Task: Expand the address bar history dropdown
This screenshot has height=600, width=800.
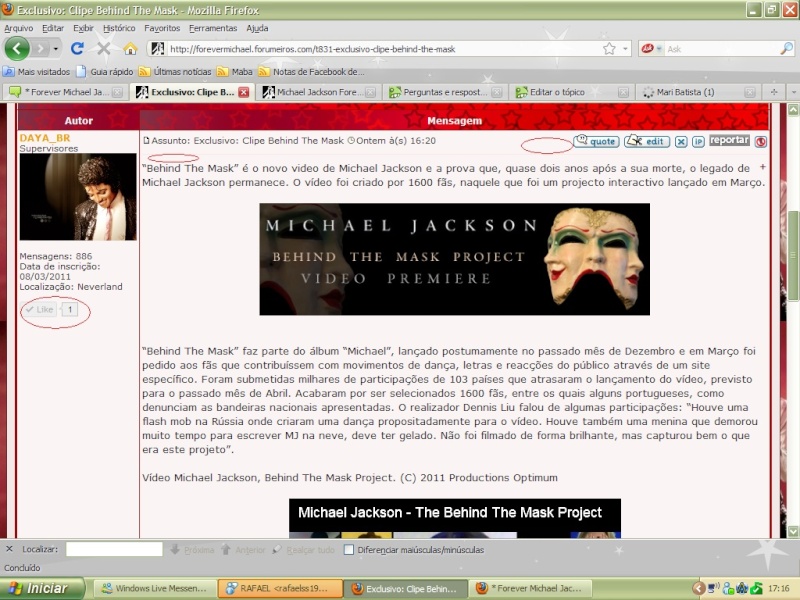Action: (x=625, y=49)
